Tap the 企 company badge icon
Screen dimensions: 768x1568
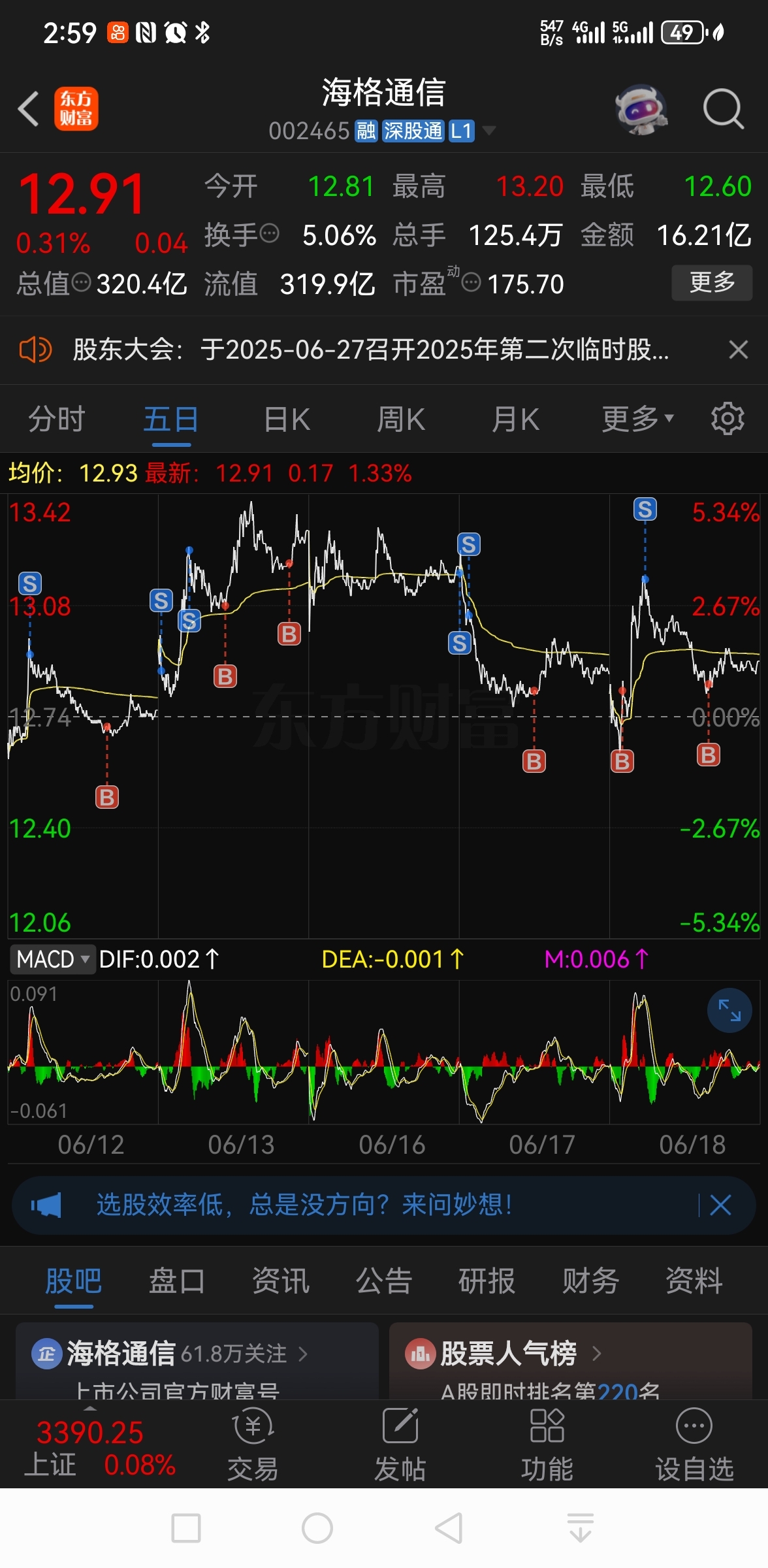(x=46, y=1354)
